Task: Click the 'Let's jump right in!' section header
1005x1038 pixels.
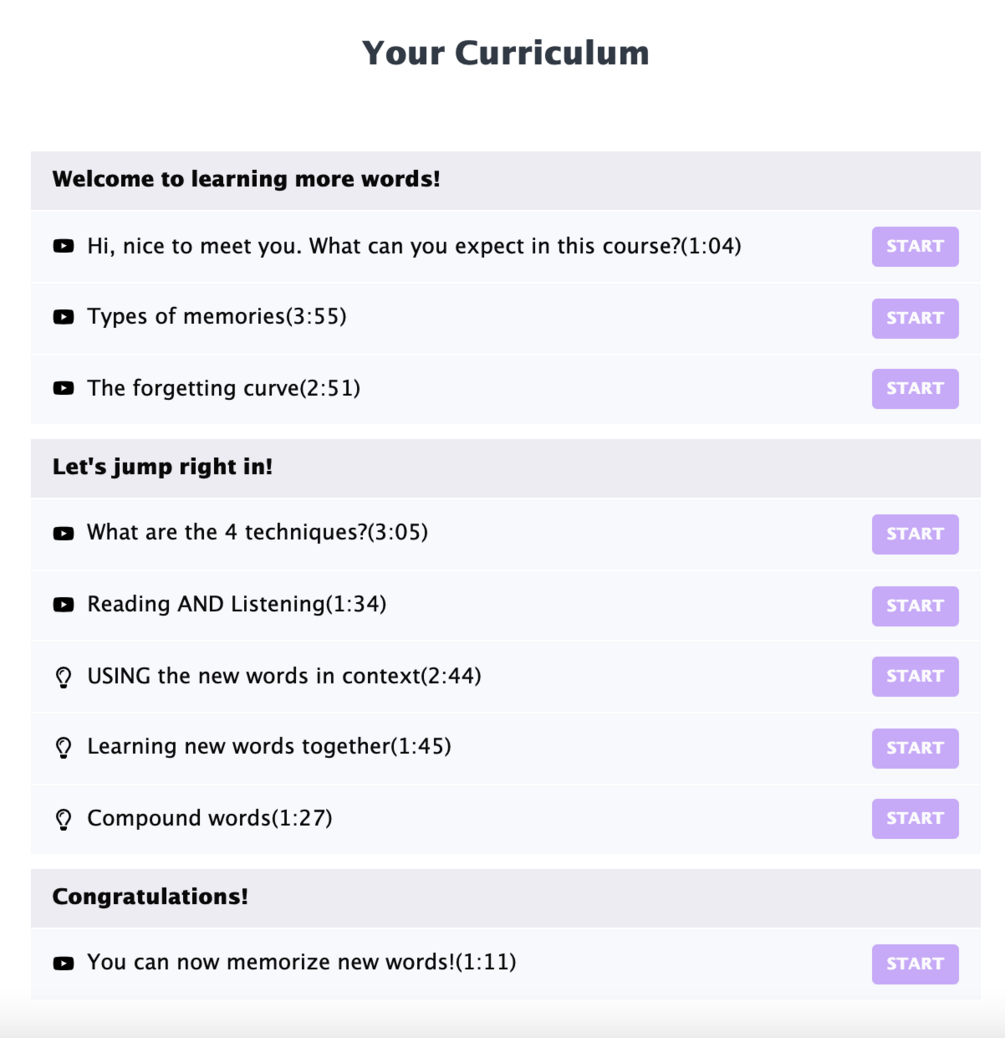Action: pyautogui.click(x=162, y=467)
